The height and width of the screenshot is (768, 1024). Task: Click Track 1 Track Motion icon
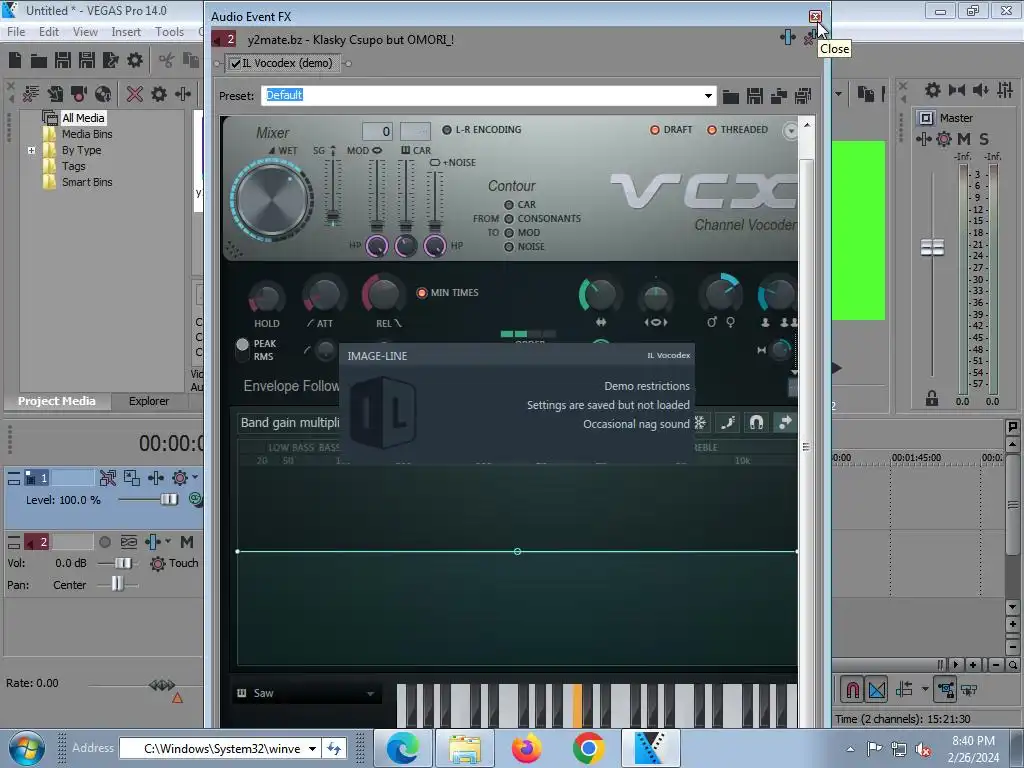[x=132, y=478]
